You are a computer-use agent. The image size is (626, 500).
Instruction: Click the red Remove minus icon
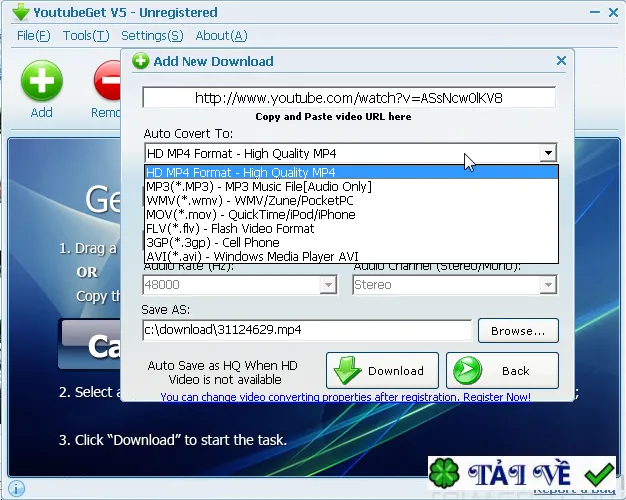pos(107,81)
